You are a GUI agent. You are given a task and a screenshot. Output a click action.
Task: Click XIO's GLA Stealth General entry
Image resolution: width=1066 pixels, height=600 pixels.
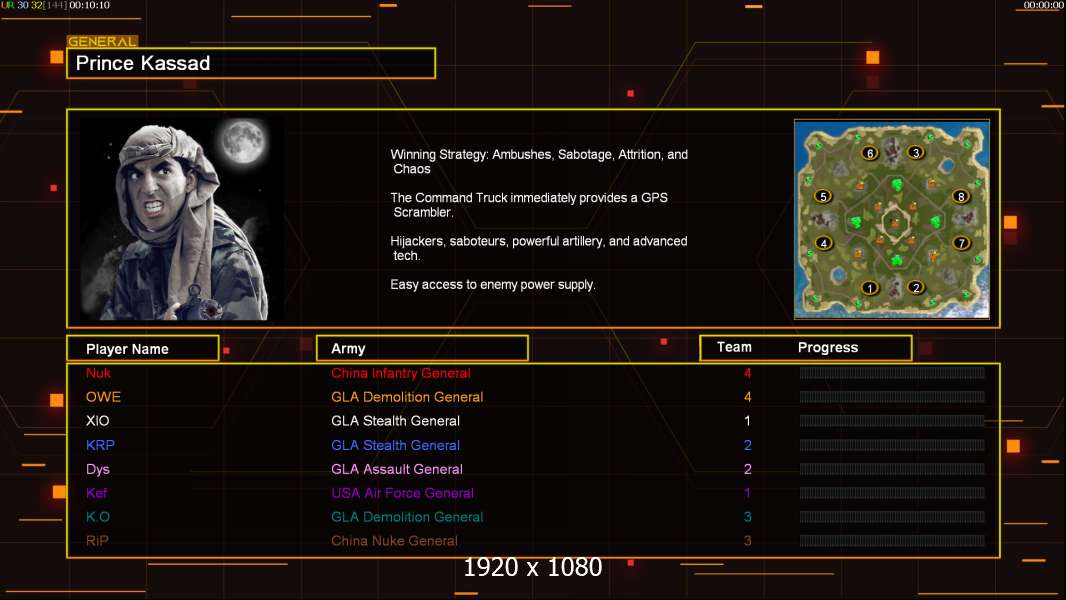pos(395,421)
